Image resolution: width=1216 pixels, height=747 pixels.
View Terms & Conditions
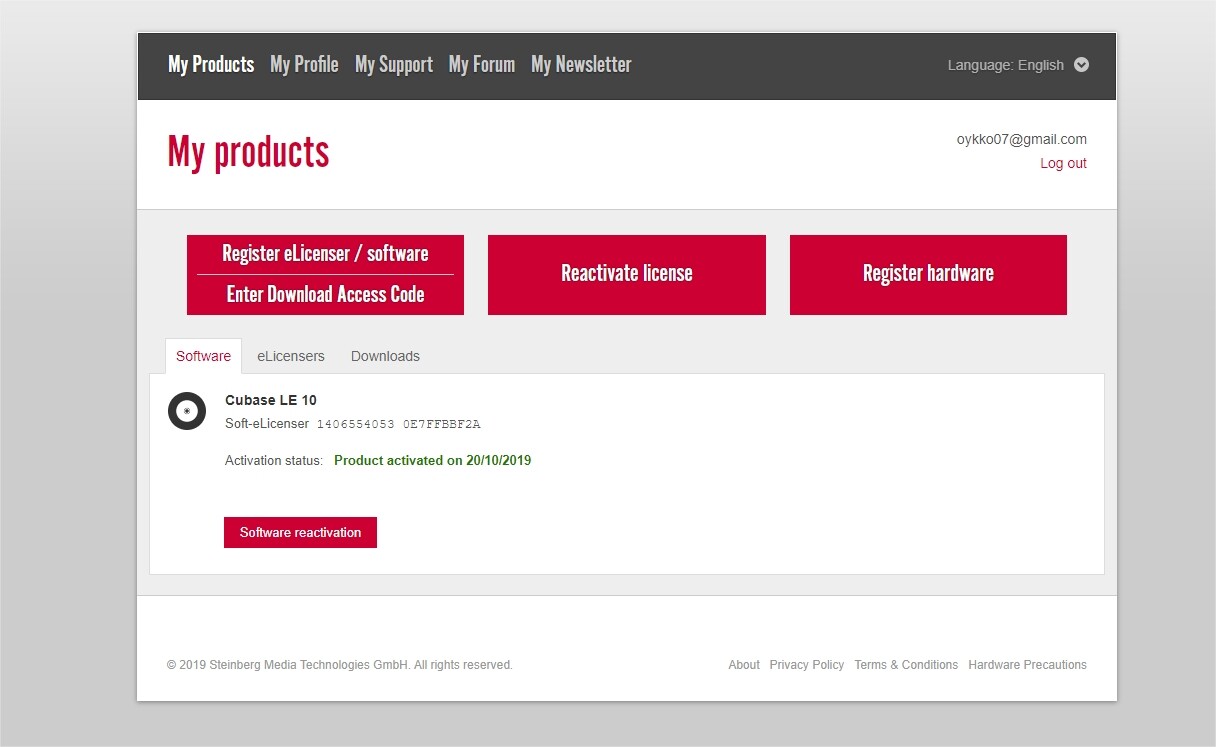click(906, 665)
